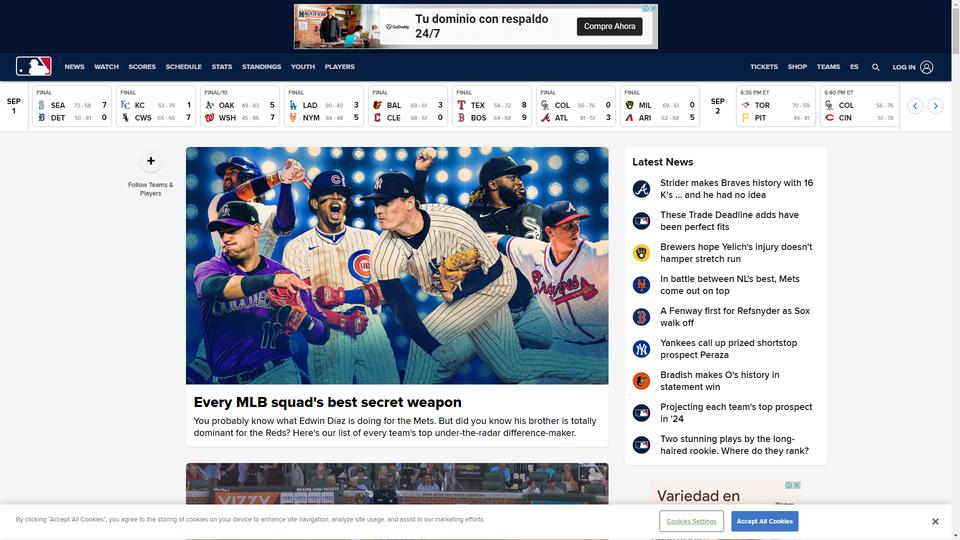Image resolution: width=960 pixels, height=540 pixels.
Task: Show previous scores with the left arrow
Action: (x=915, y=106)
